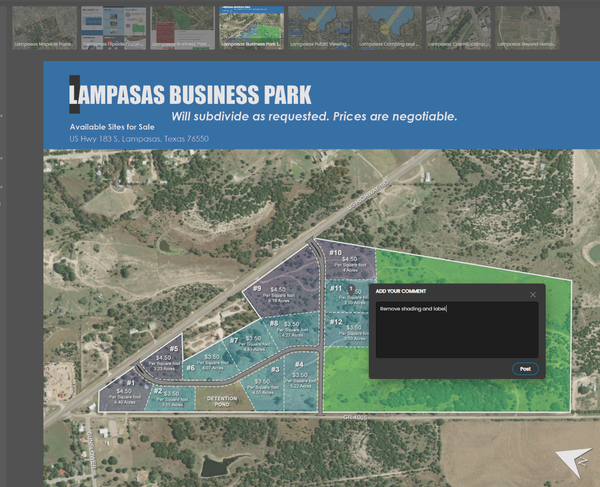Close the Add Your Comment dialog
The image size is (600, 487).
[x=533, y=295]
